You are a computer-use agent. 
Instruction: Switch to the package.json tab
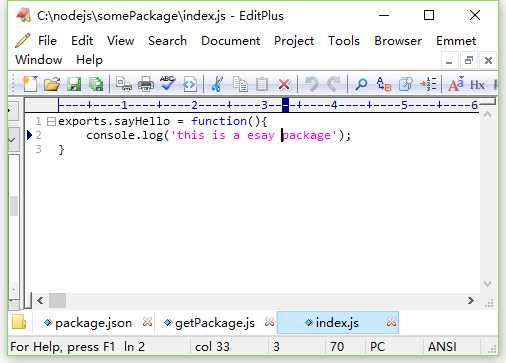(93, 323)
